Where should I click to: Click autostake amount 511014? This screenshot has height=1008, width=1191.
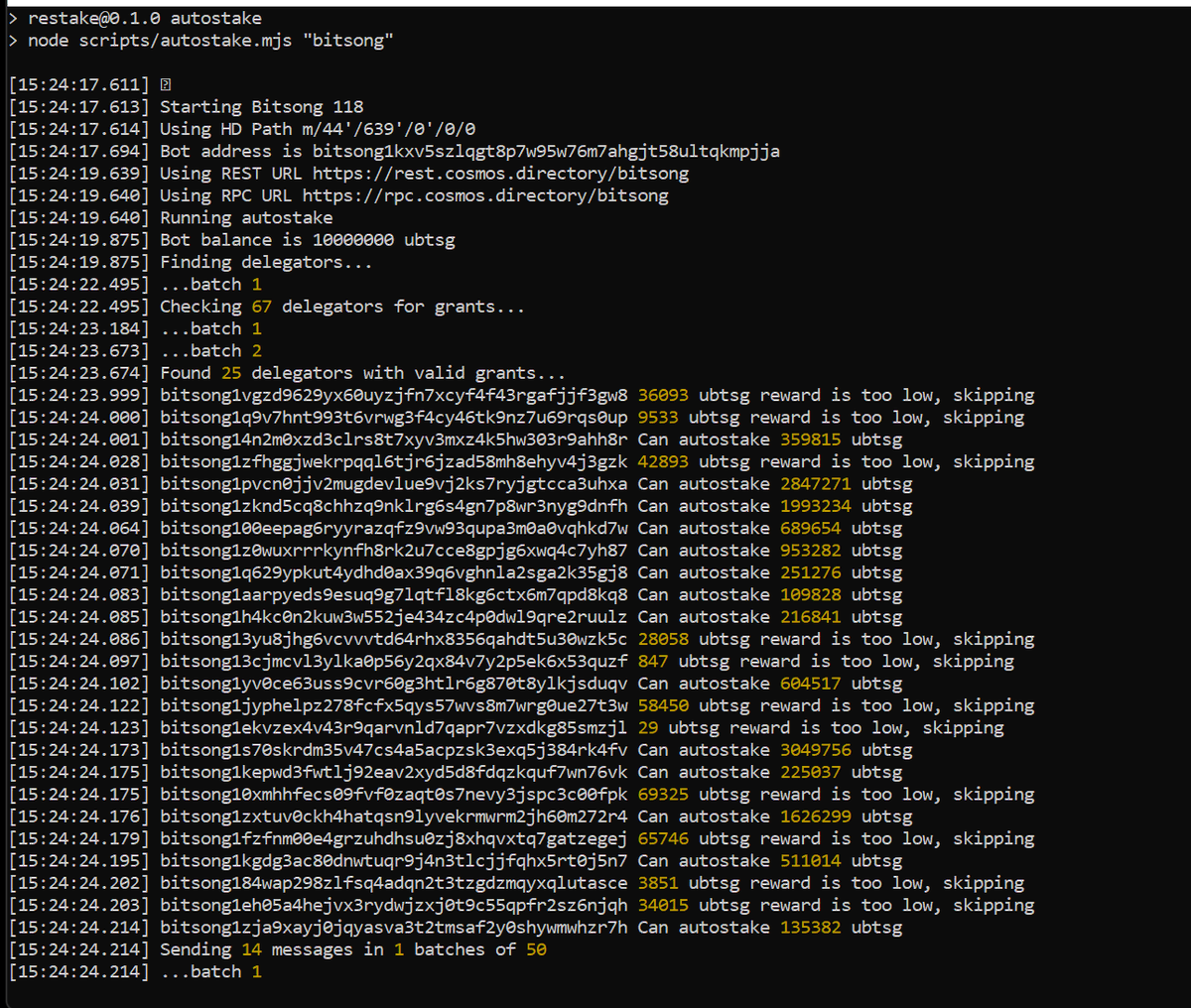[810, 861]
